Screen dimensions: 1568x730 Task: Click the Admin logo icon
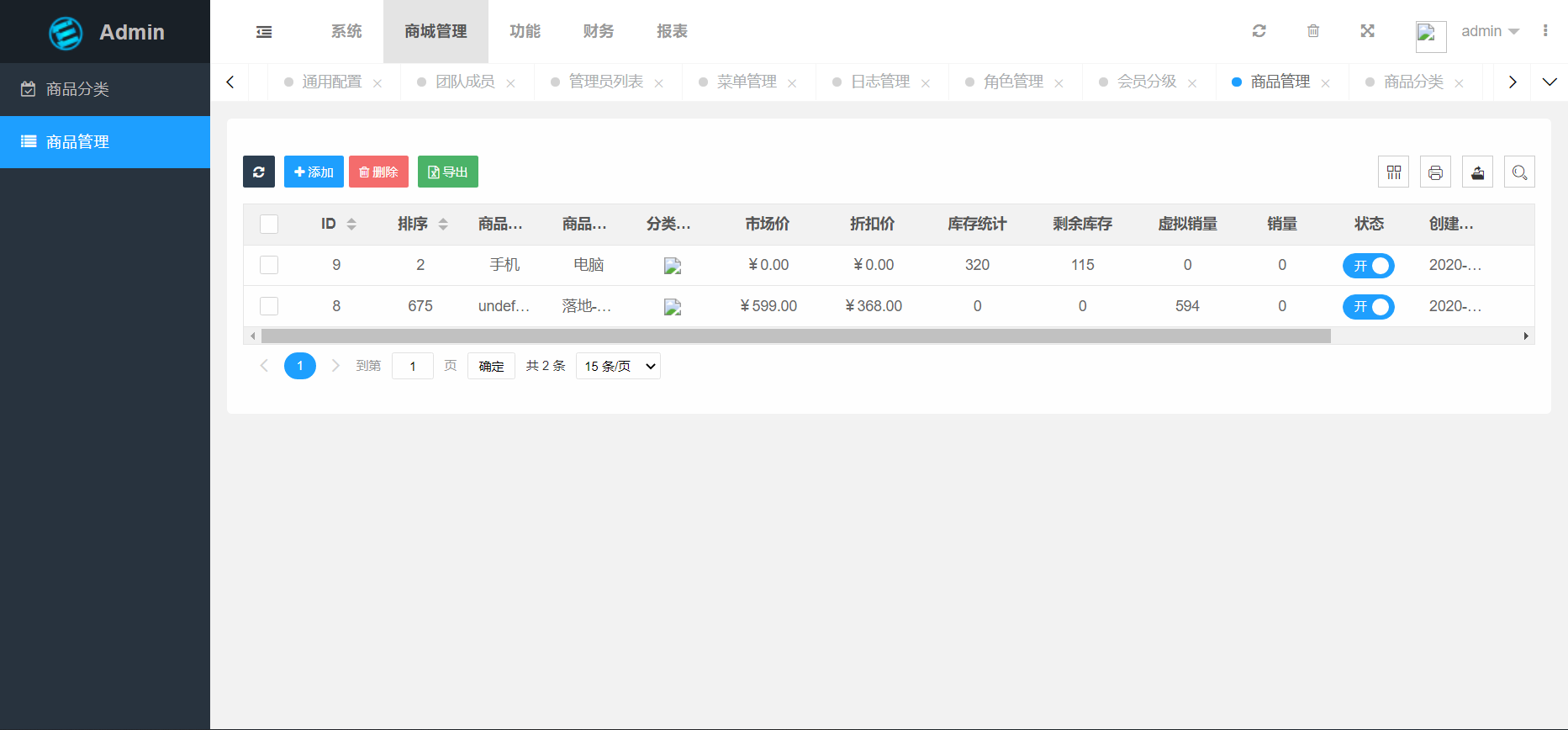coord(66,33)
